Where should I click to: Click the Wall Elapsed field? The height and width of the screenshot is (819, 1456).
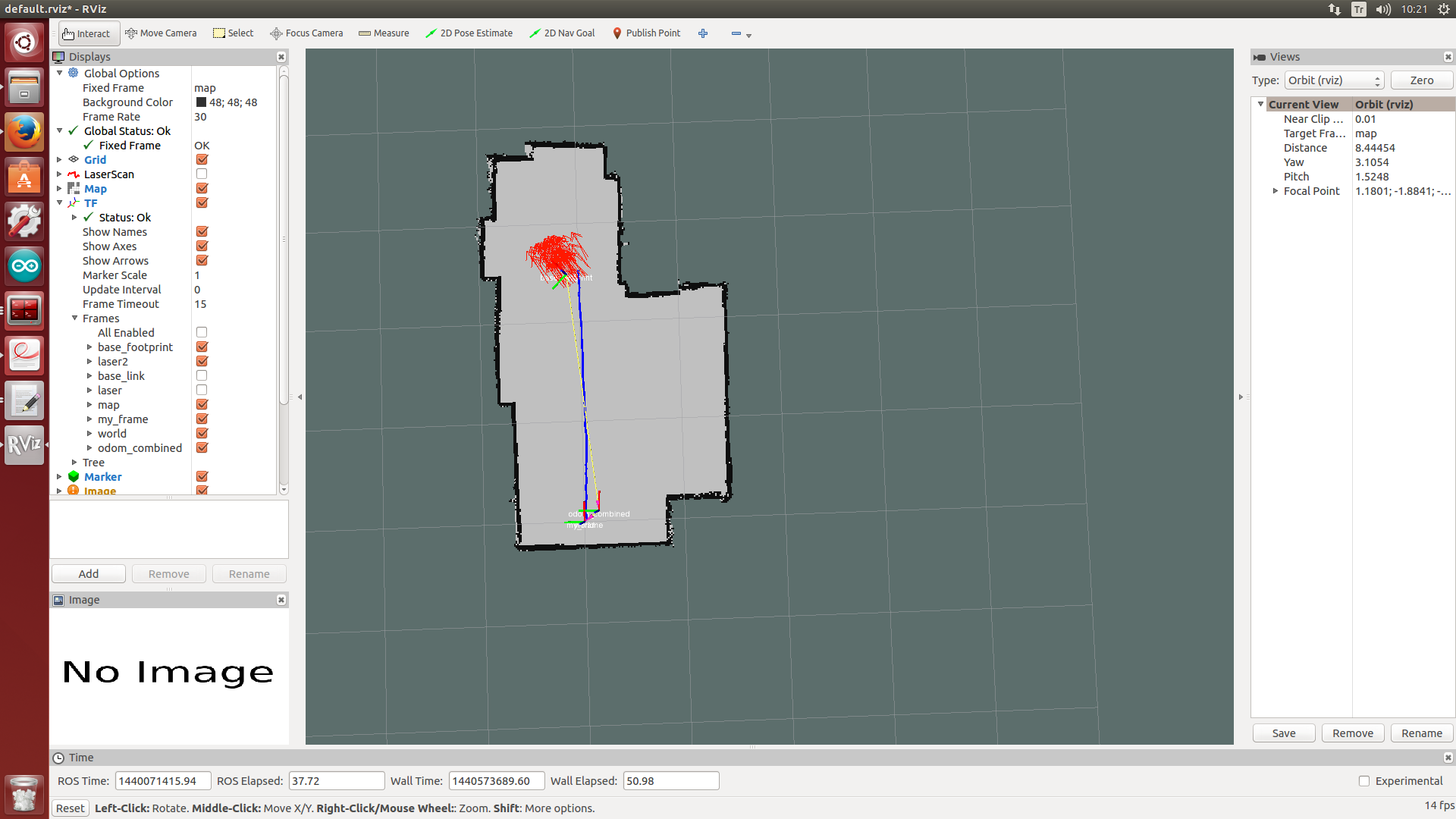[x=671, y=781]
